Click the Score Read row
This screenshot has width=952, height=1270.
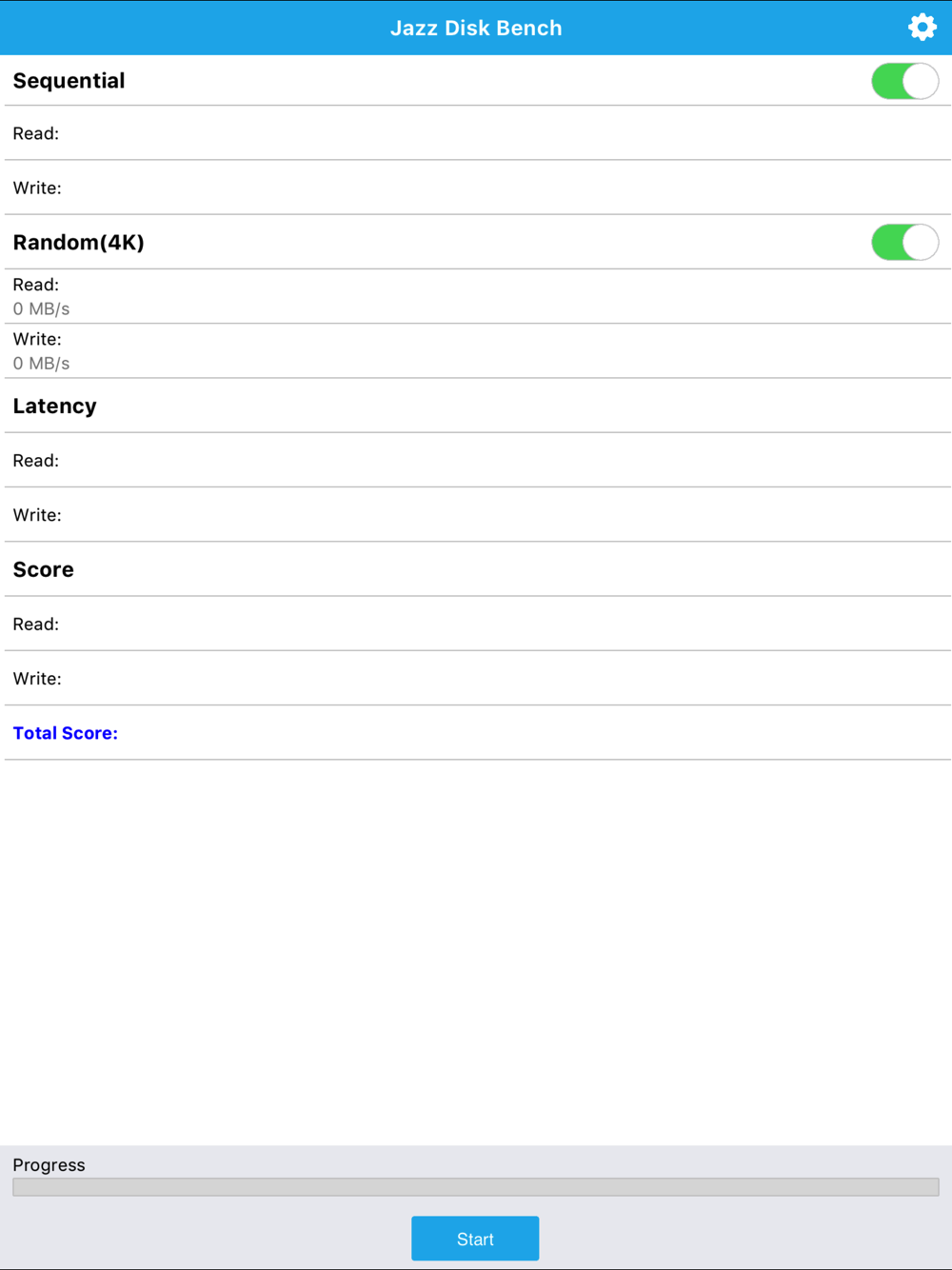[x=476, y=625]
